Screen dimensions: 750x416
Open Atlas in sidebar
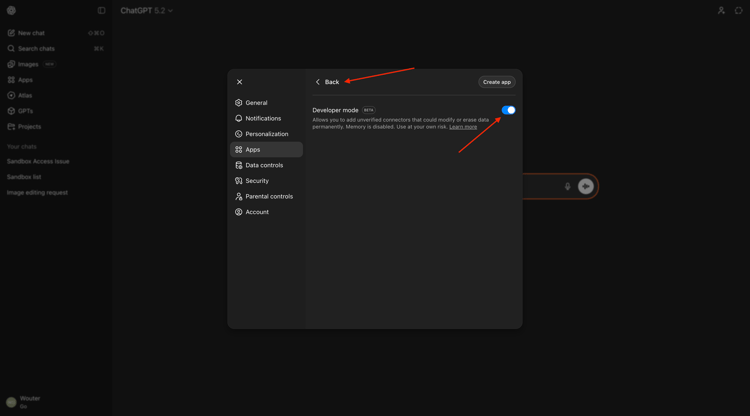coord(56,96)
